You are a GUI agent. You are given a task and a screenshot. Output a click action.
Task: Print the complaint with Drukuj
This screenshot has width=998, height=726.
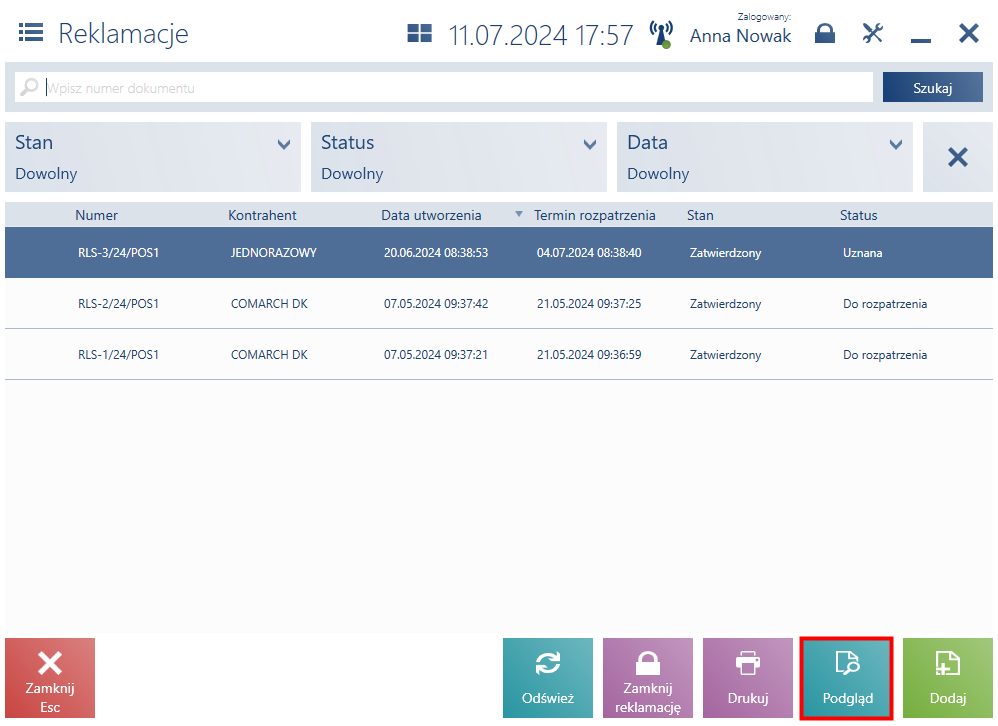747,678
